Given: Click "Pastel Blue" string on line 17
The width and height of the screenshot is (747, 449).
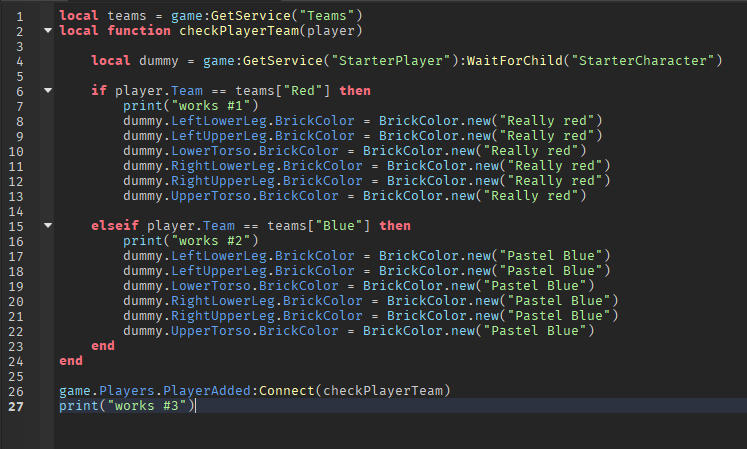Looking at the screenshot, I should tap(551, 255).
